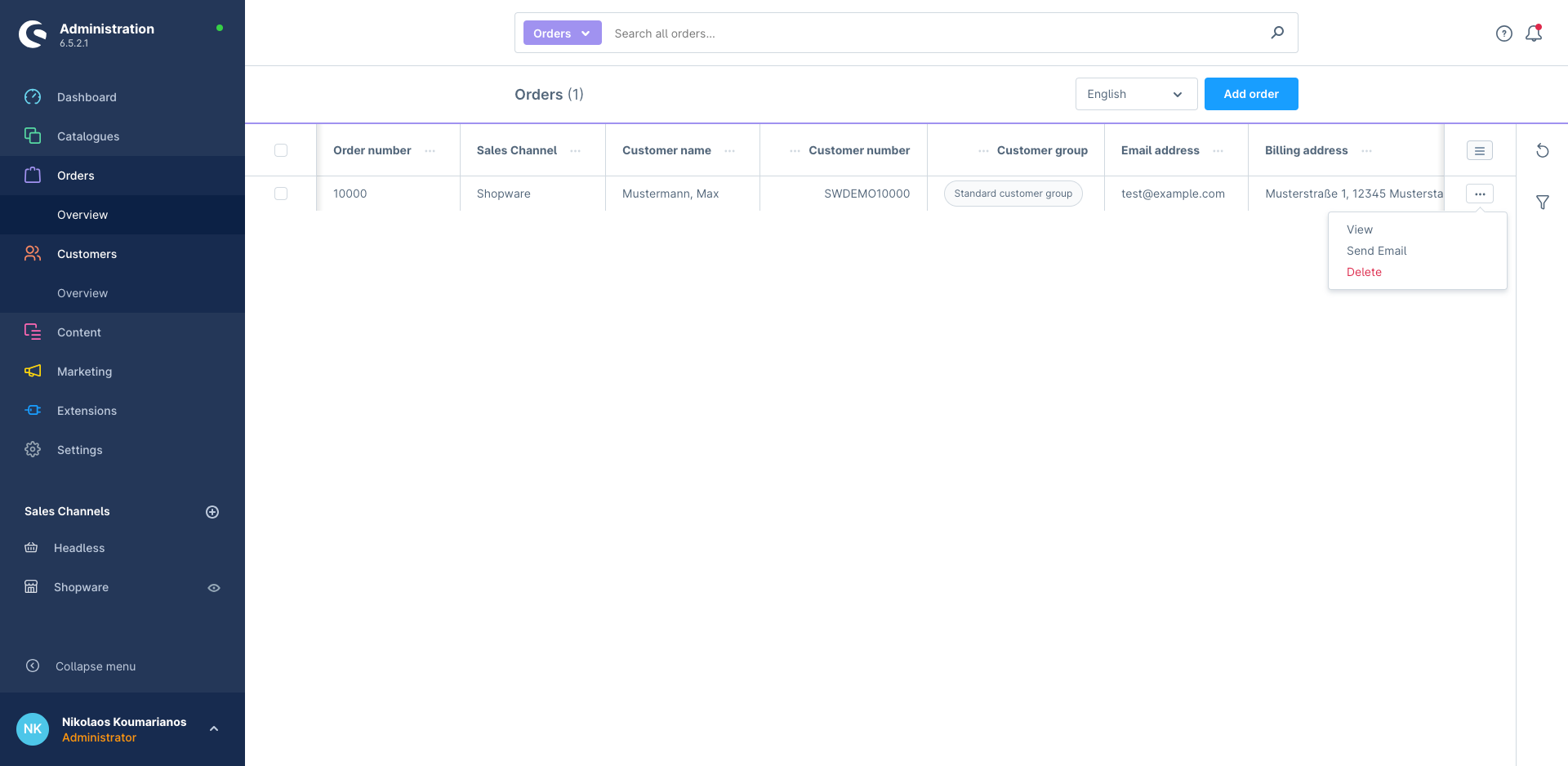This screenshot has width=1568, height=766.
Task: Open Email address column options dots
Action: tap(1218, 151)
